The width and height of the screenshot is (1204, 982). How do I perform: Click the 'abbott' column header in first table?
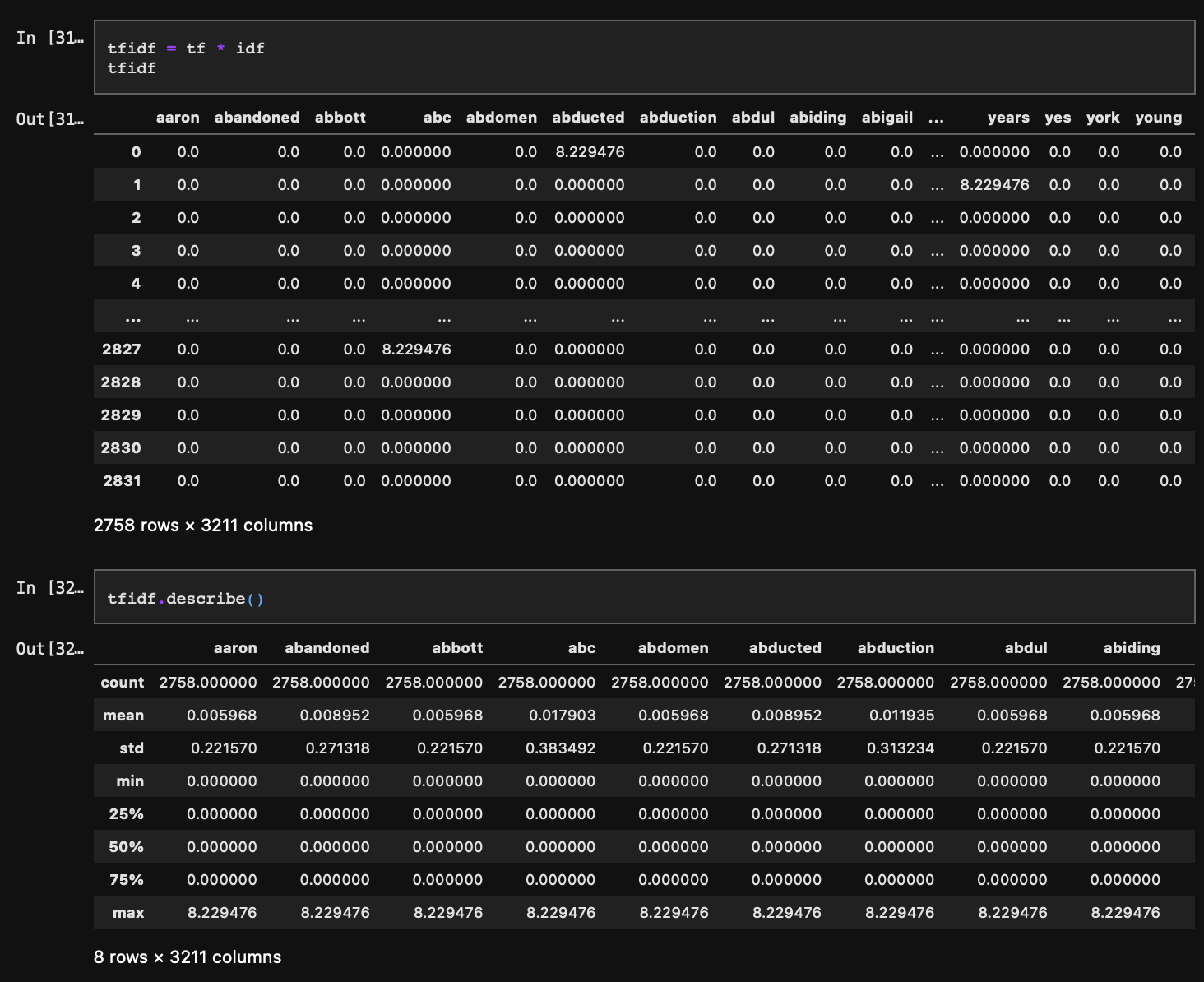(x=340, y=118)
